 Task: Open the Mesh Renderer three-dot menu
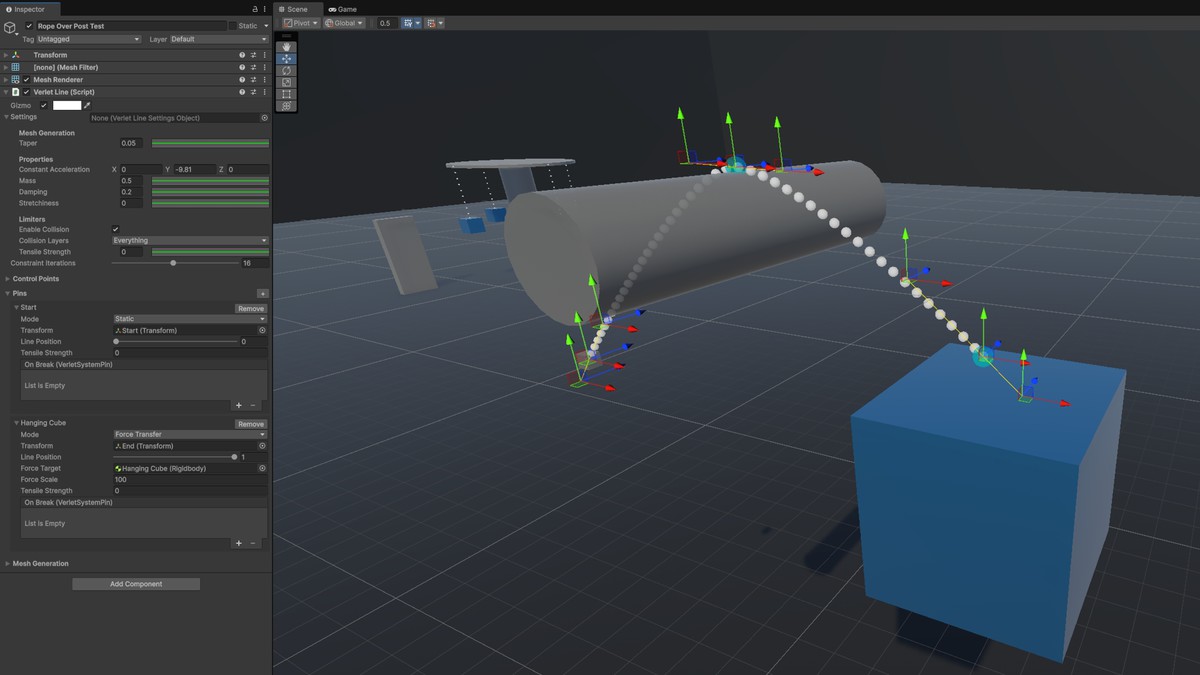[x=263, y=79]
